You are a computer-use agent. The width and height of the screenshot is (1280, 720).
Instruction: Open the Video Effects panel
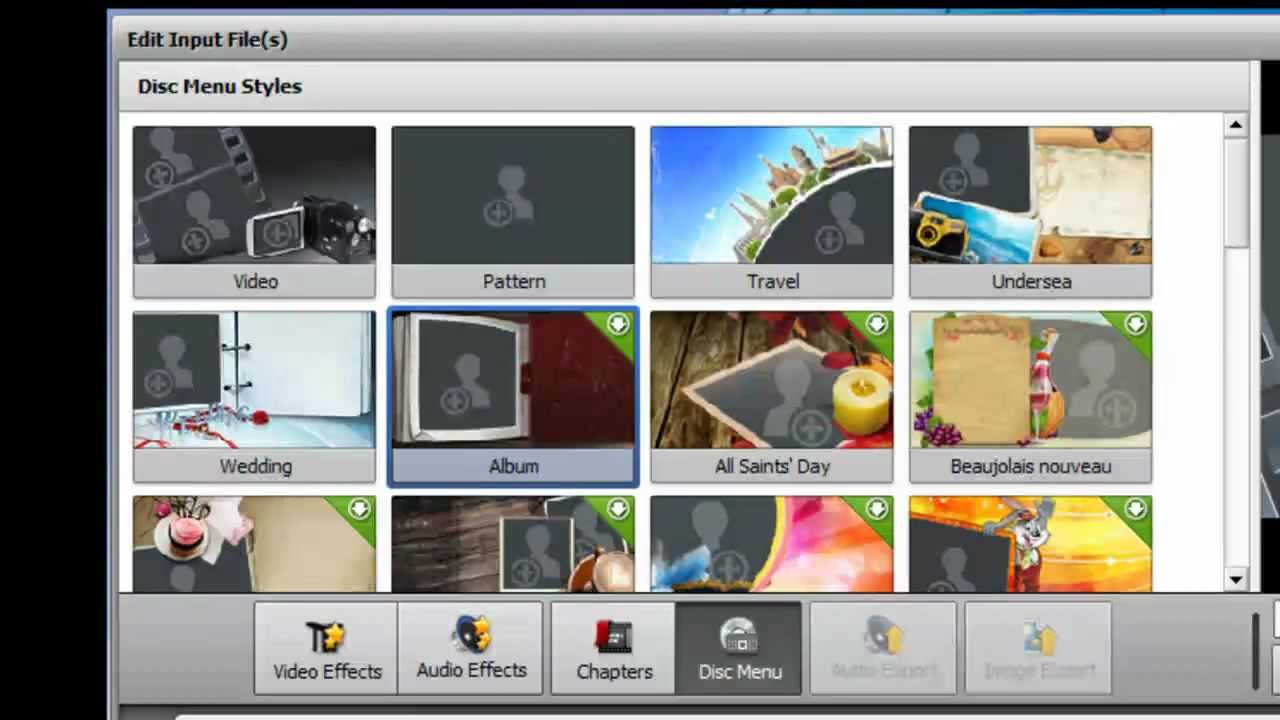(x=326, y=648)
